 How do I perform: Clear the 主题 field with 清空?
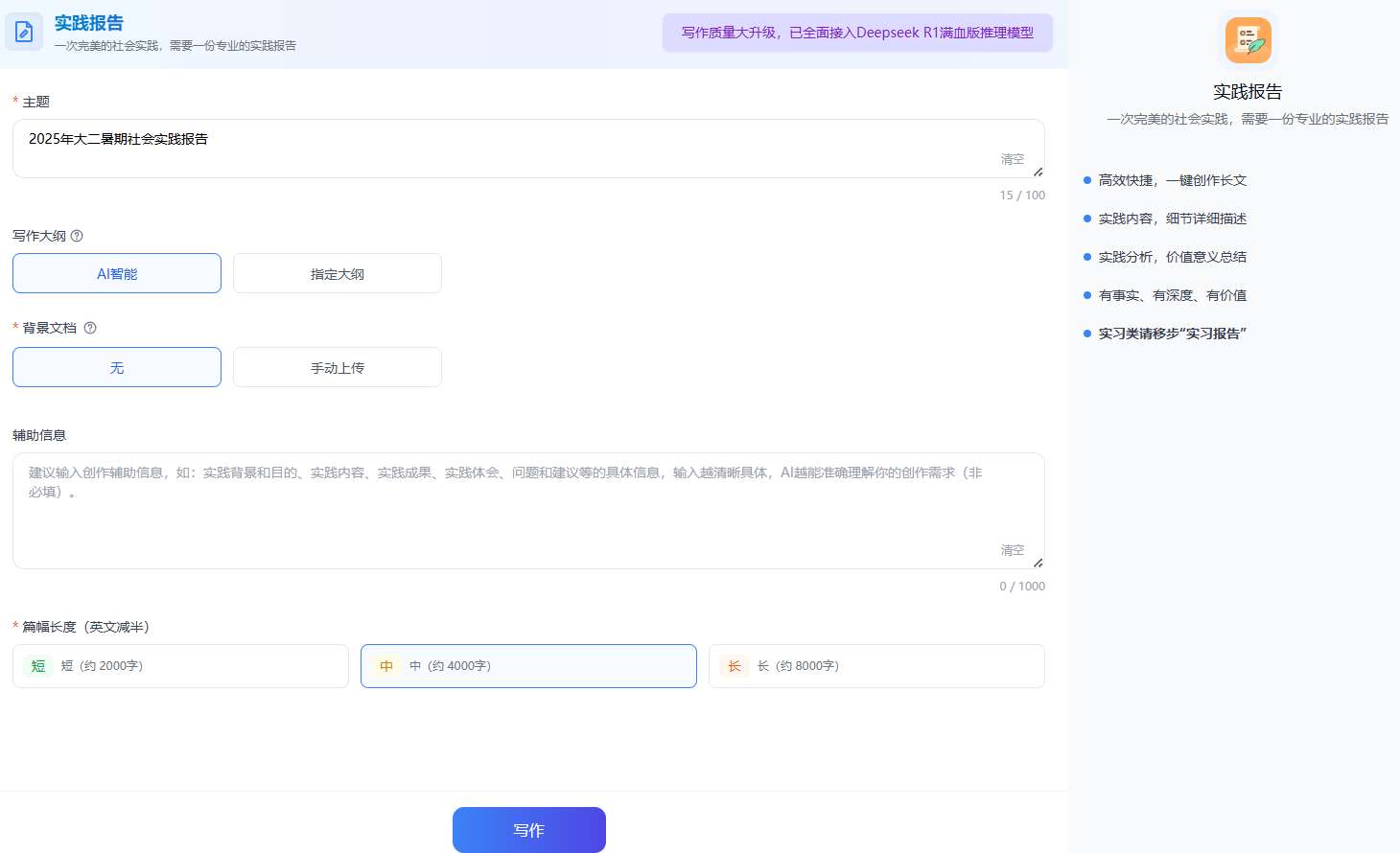click(x=1012, y=159)
